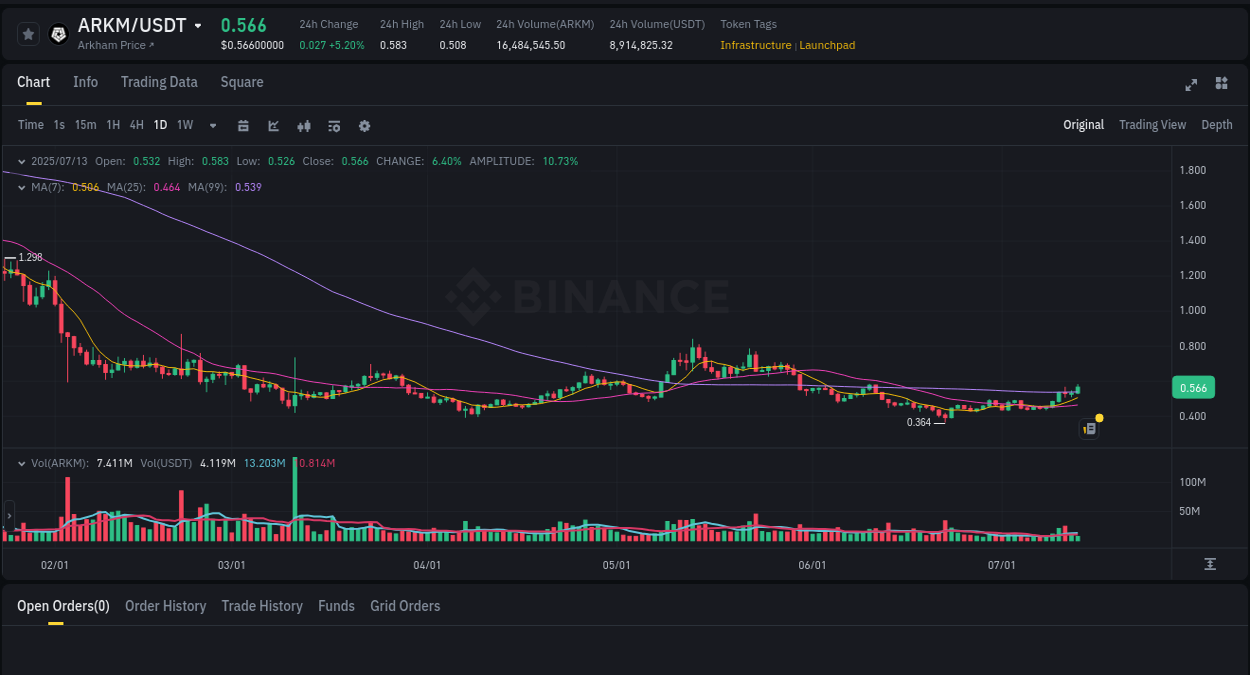This screenshot has width=1250, height=675.
Task: Open the chart layout grid icon
Action: (1221, 85)
